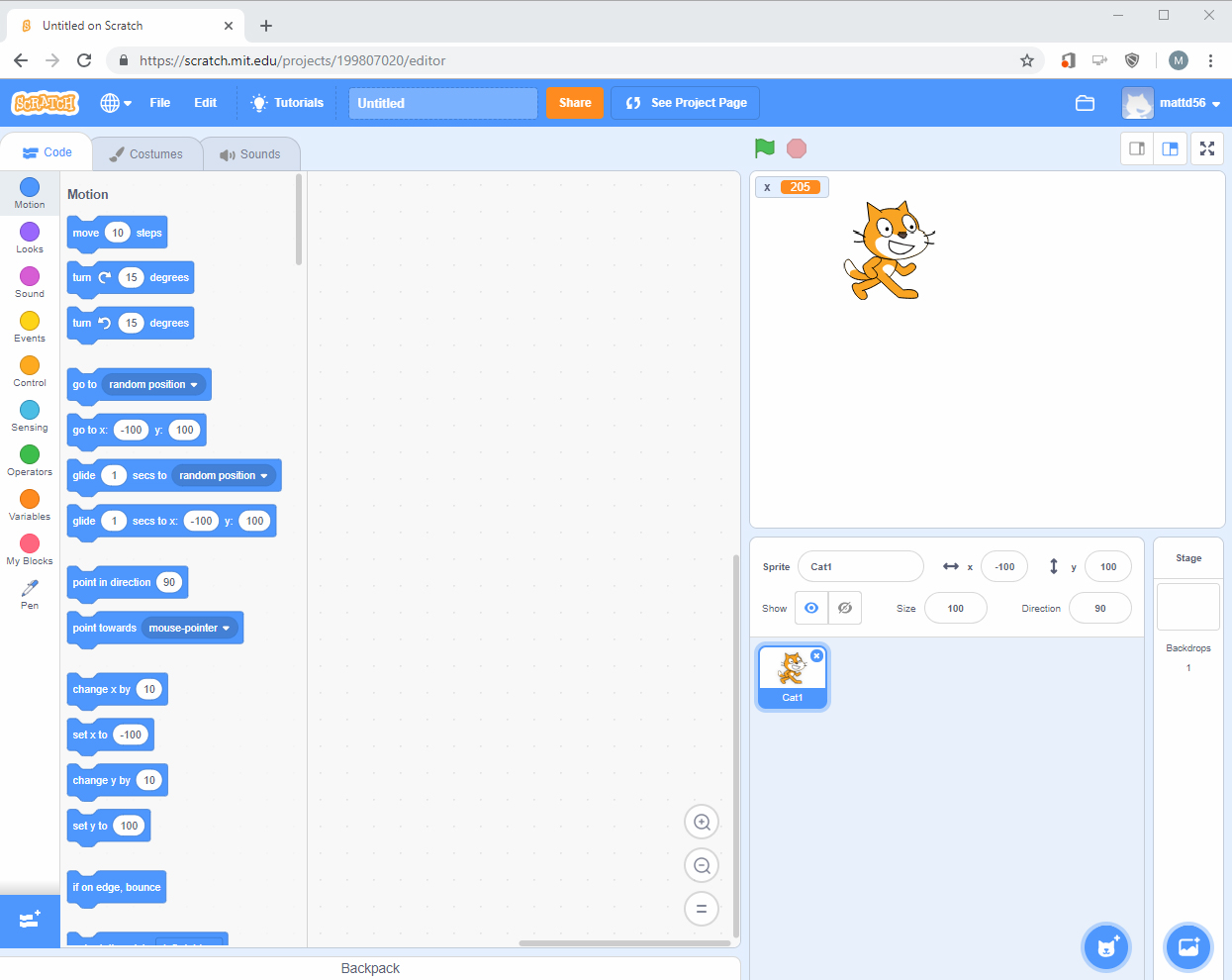Show the sprite using the eye icon
The image size is (1232, 980).
pyautogui.click(x=811, y=608)
